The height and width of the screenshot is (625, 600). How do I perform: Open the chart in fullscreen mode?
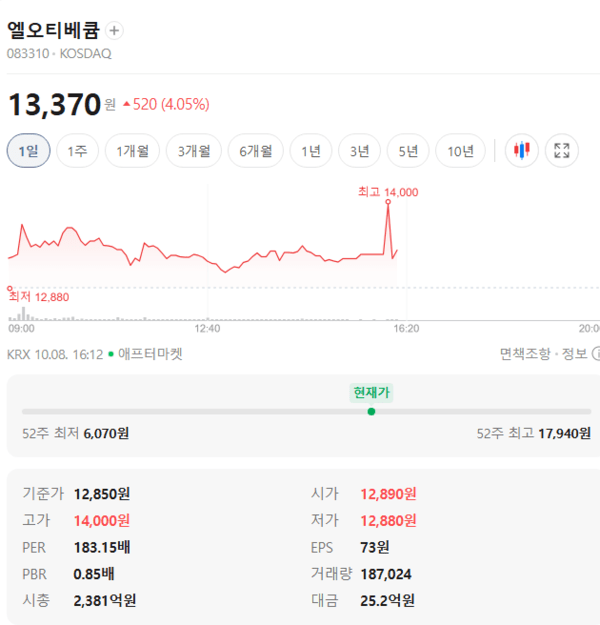(x=562, y=151)
